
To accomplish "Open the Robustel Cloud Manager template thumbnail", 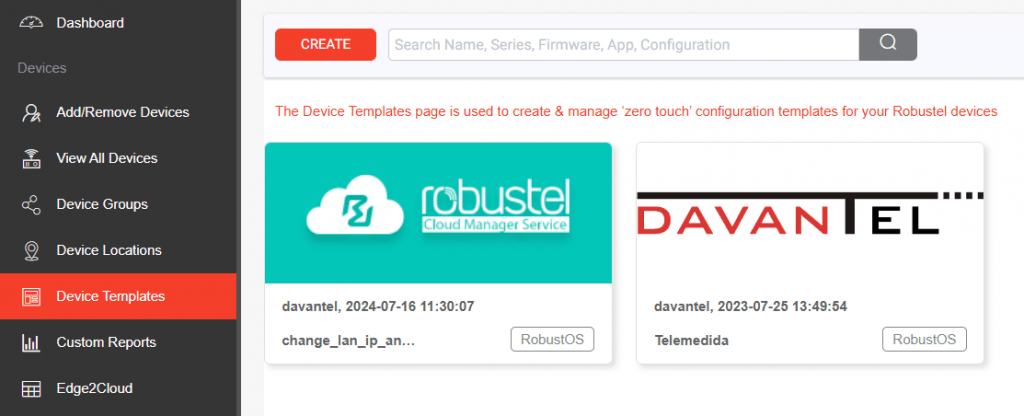I will point(438,213).
